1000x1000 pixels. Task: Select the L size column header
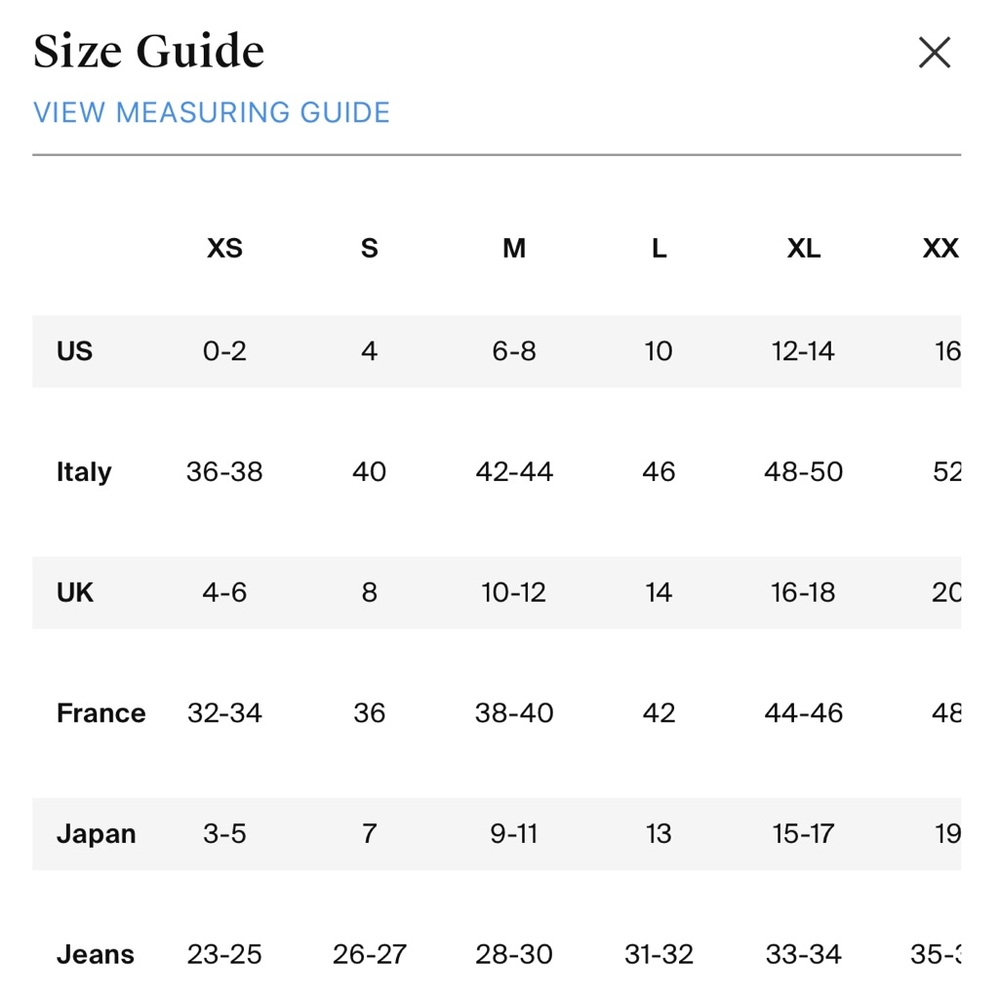pyautogui.click(x=659, y=248)
